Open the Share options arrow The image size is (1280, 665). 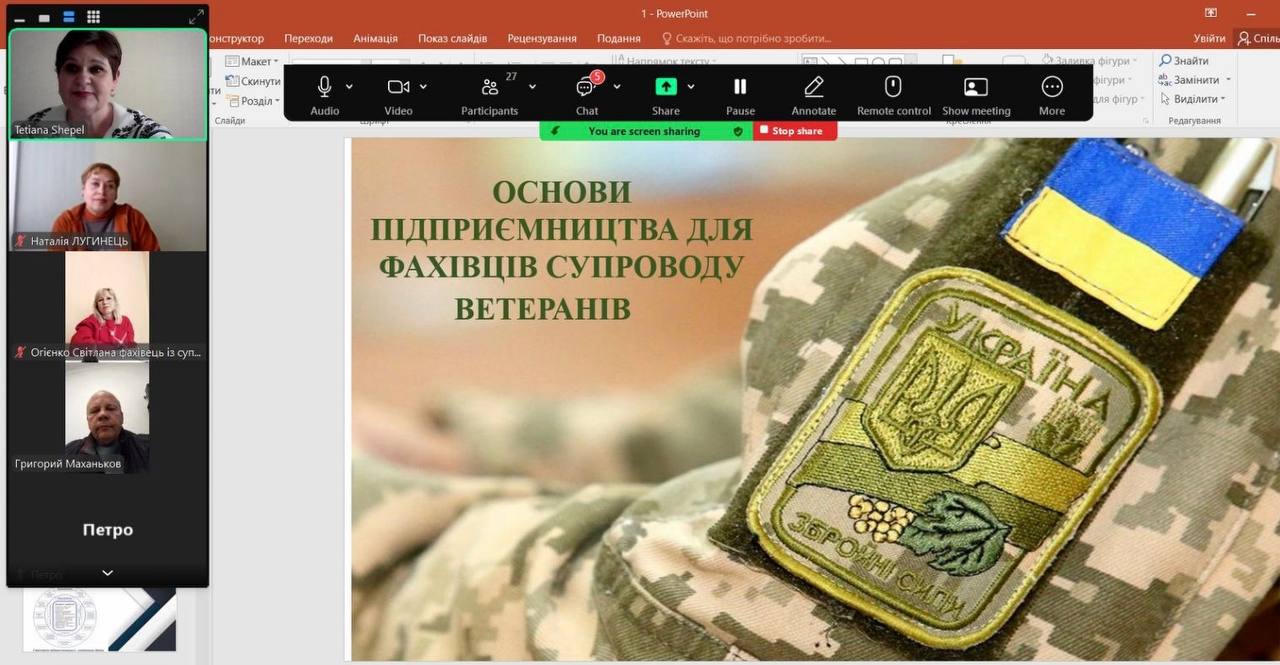click(690, 87)
